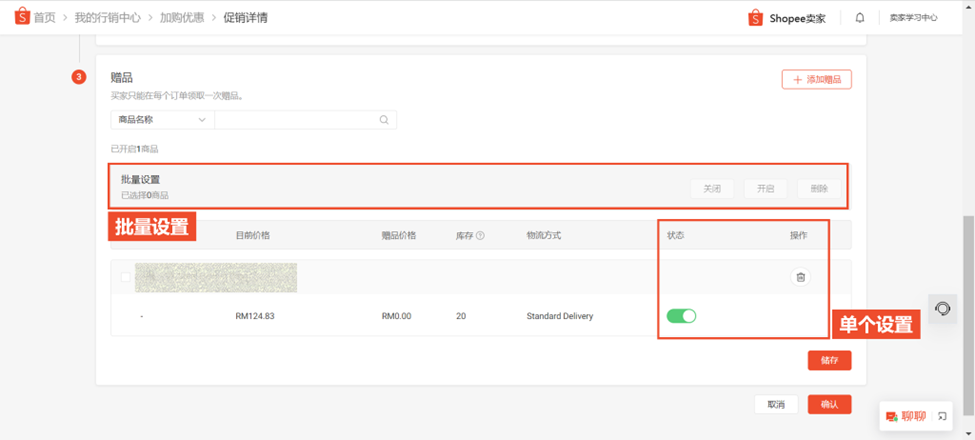Click the Shopee logo in the breadcrumb
Image resolution: width=975 pixels, height=440 pixels.
point(22,17)
